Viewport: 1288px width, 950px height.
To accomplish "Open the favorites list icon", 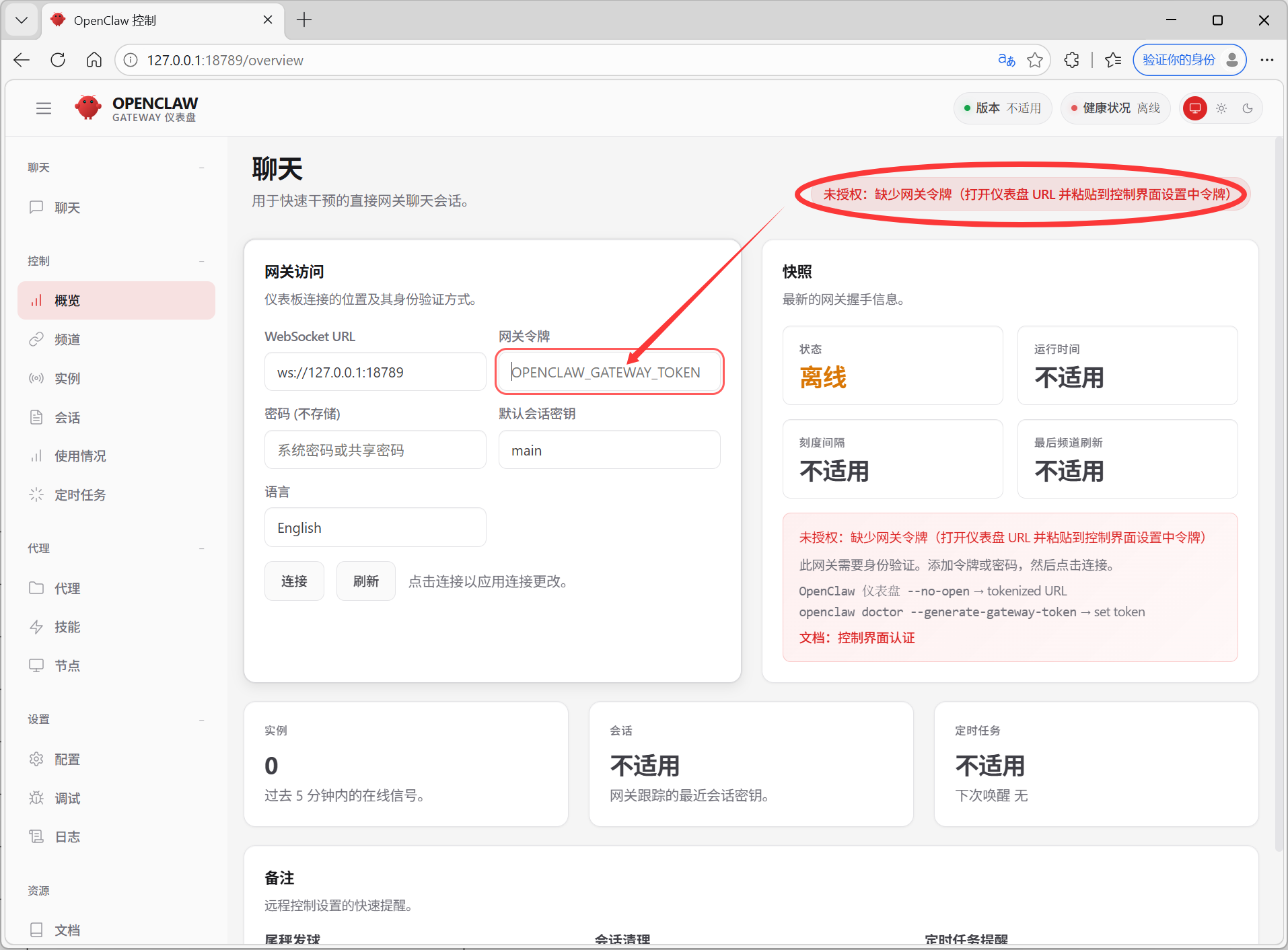I will pos(1113,60).
